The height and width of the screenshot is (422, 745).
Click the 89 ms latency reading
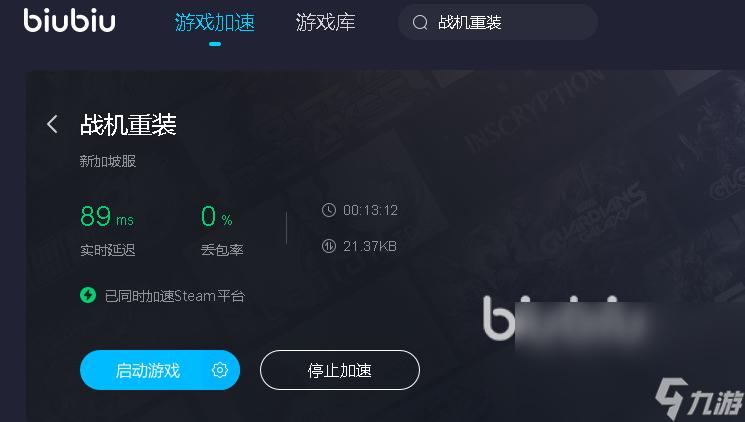pos(107,216)
